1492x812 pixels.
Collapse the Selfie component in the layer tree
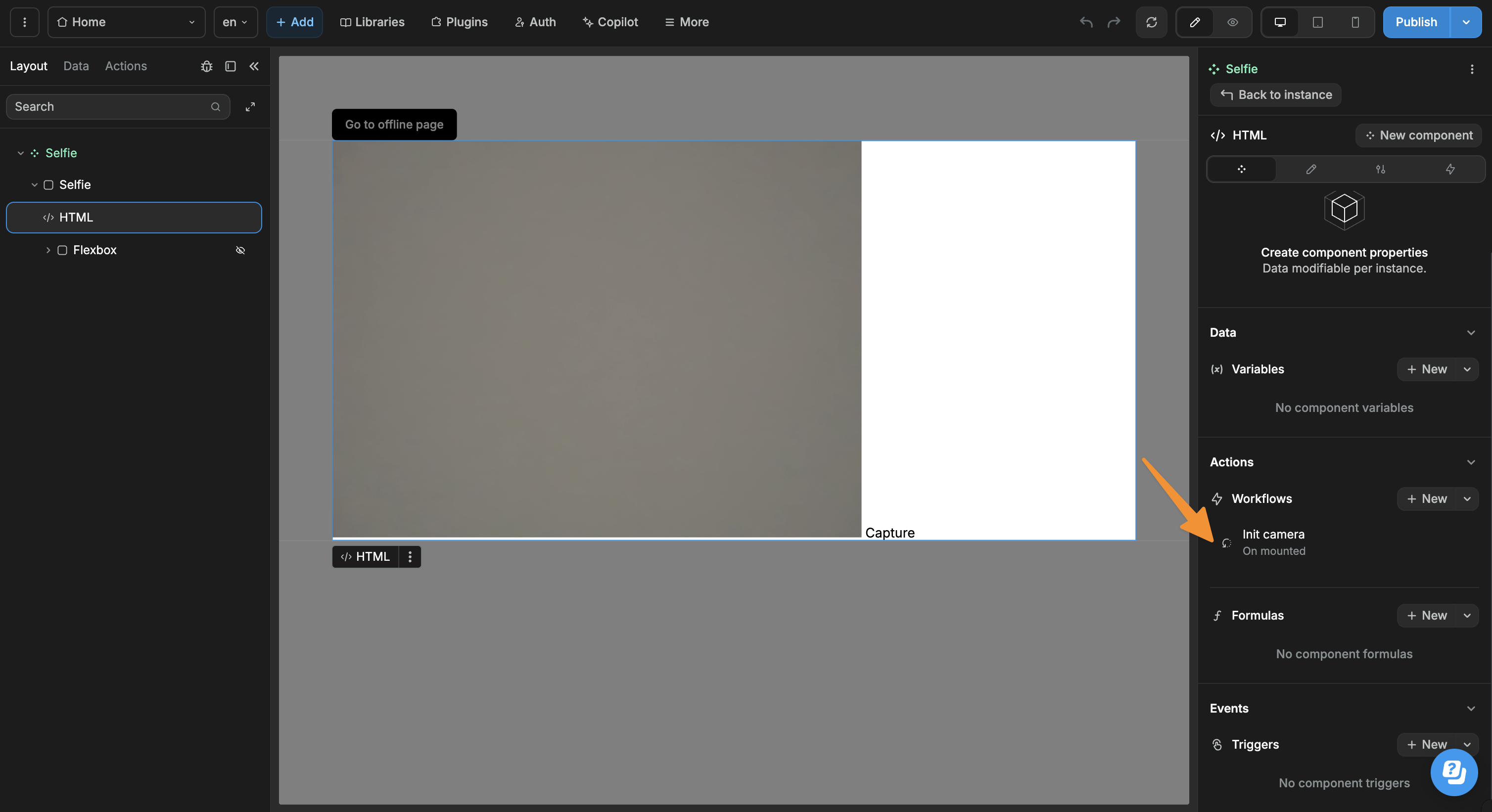[x=20, y=152]
